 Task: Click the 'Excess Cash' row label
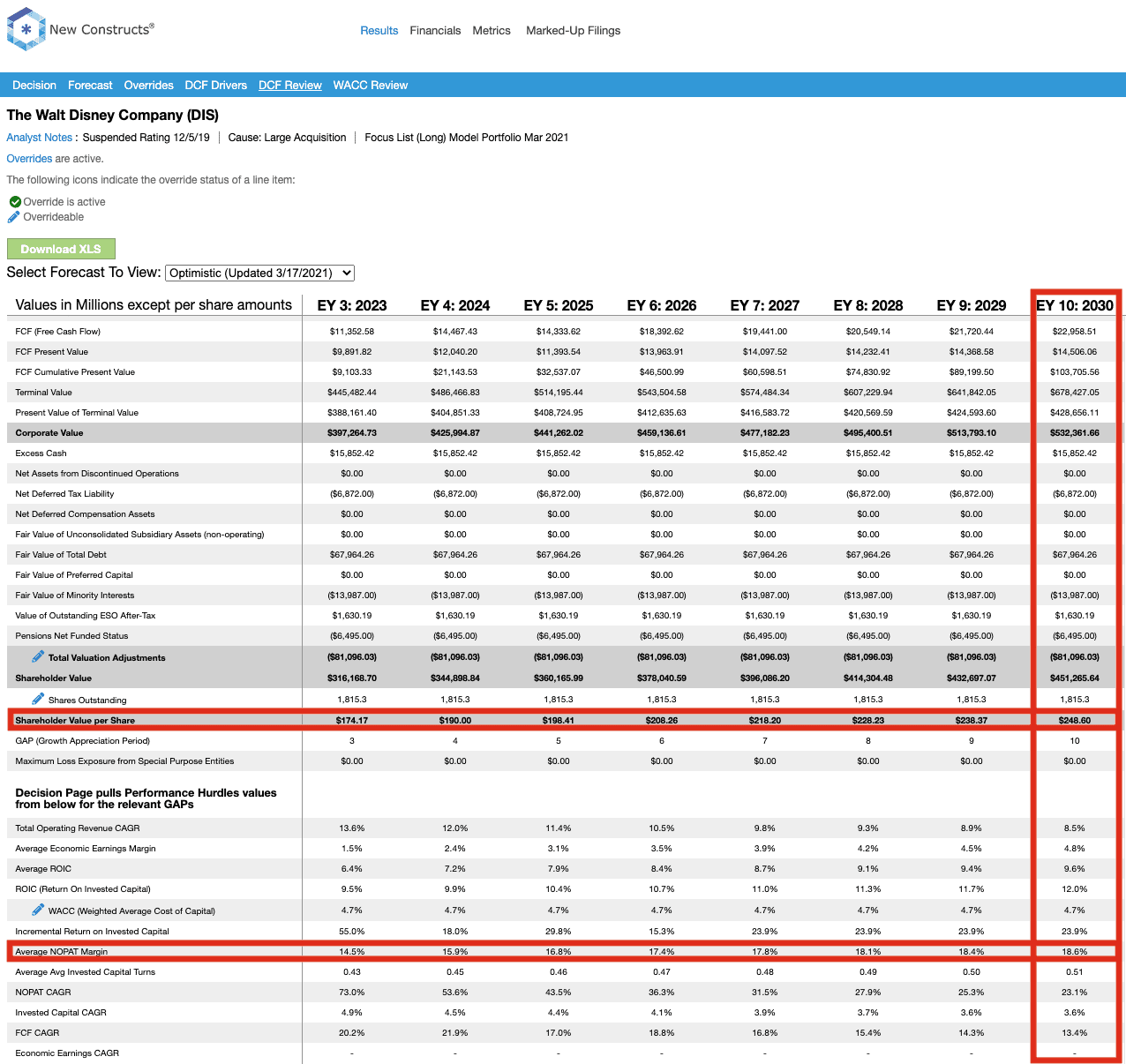tap(41, 453)
